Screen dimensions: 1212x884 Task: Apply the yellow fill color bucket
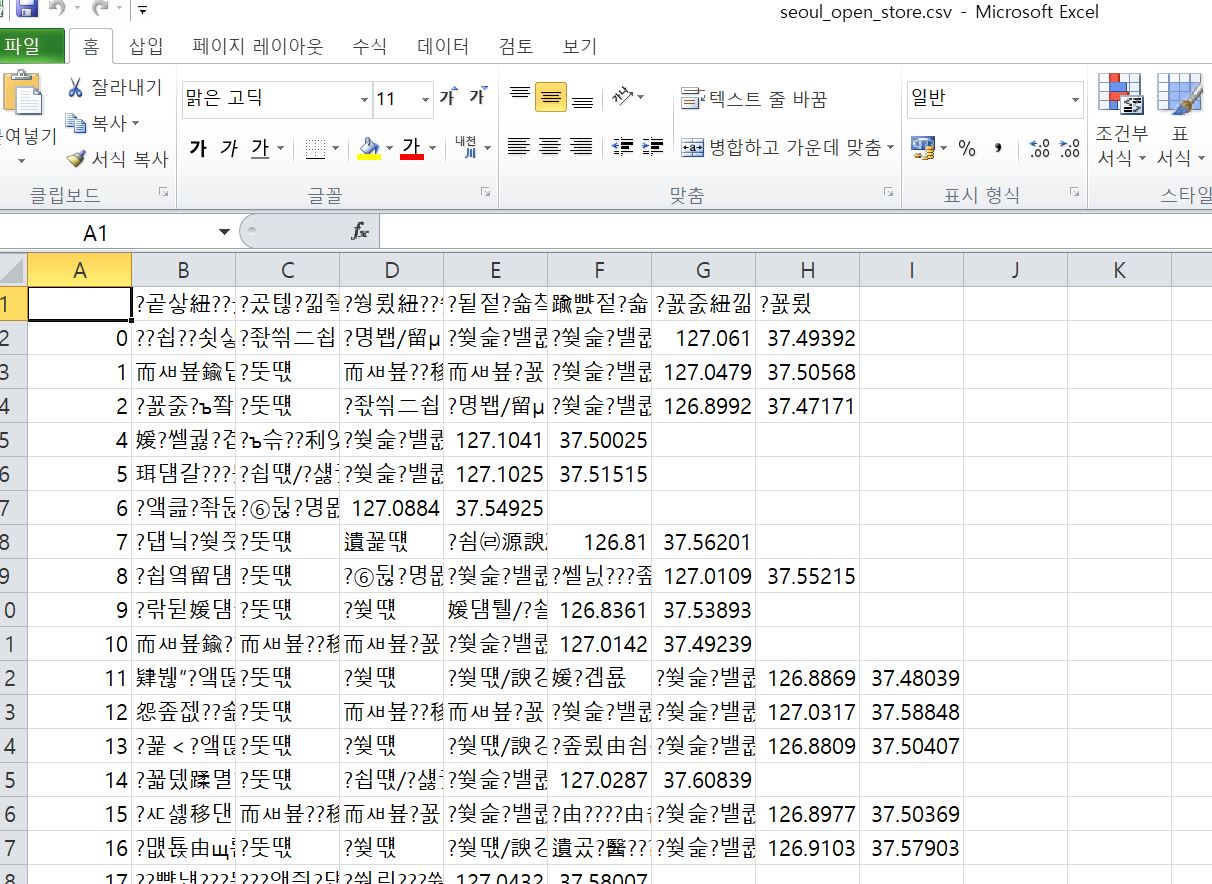[x=369, y=148]
